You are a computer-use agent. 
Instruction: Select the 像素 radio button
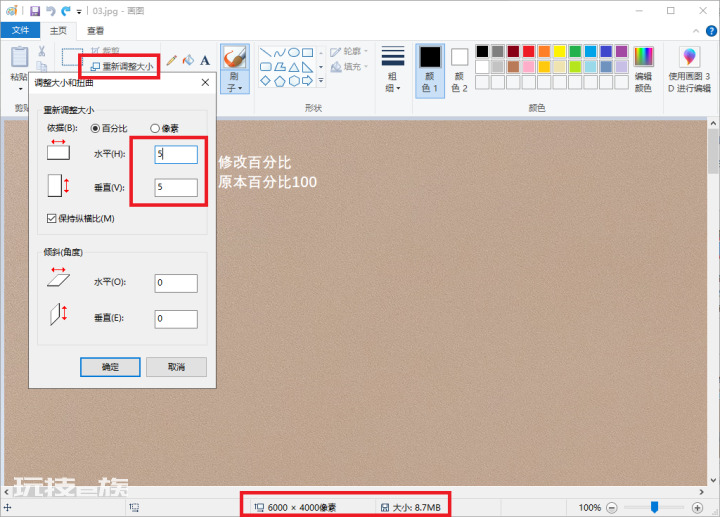[155, 129]
